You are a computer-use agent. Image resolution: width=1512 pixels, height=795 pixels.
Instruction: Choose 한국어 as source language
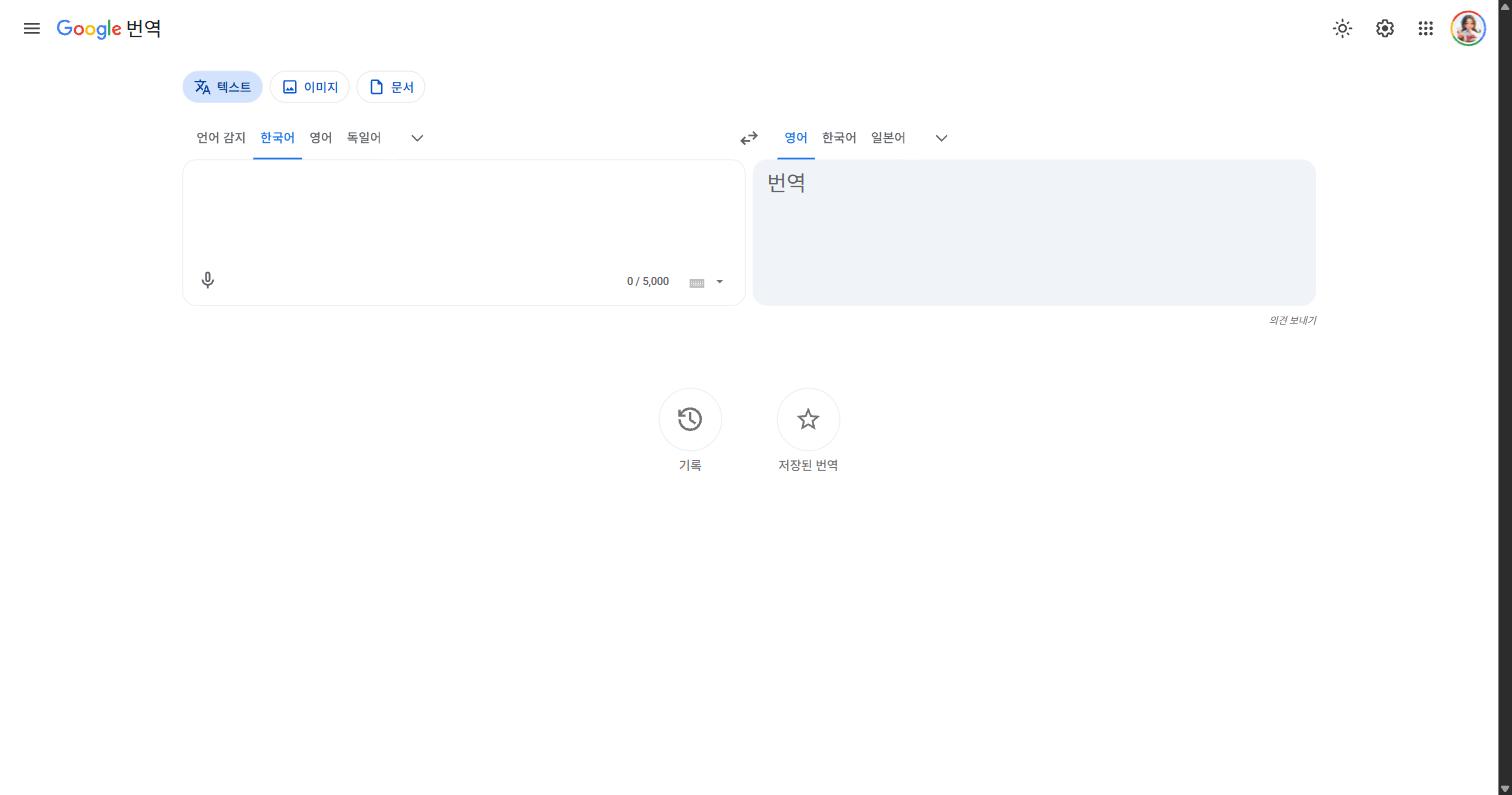[x=277, y=138]
